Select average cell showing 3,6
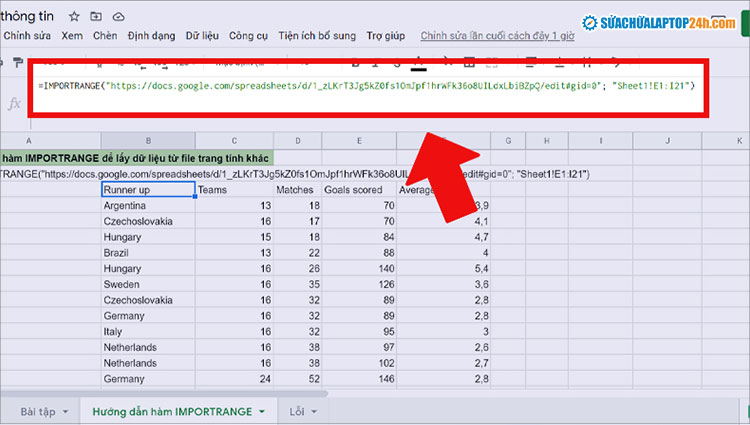Screen dimensions: 750x425 [x=443, y=284]
